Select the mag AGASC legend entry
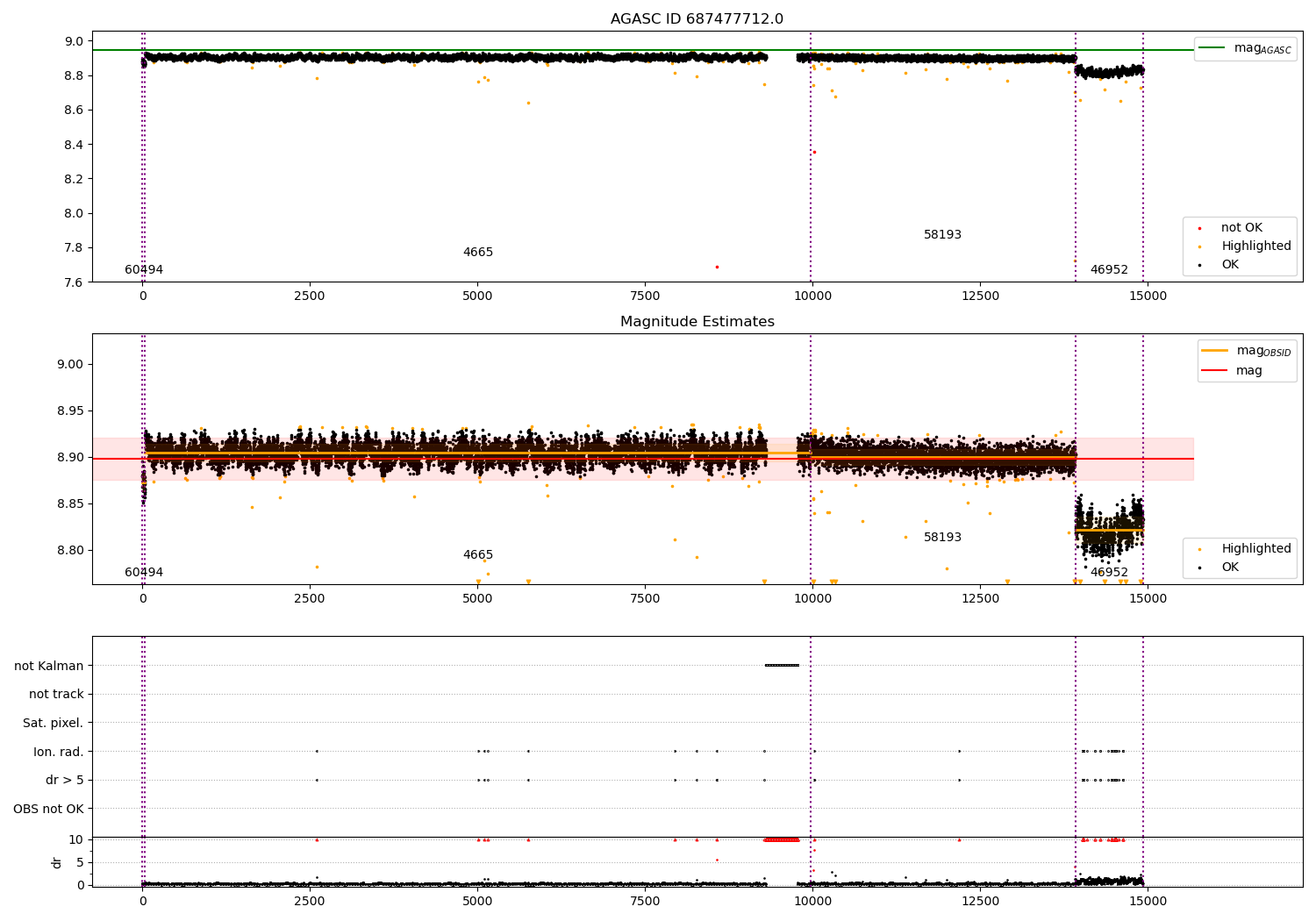 (1245, 48)
